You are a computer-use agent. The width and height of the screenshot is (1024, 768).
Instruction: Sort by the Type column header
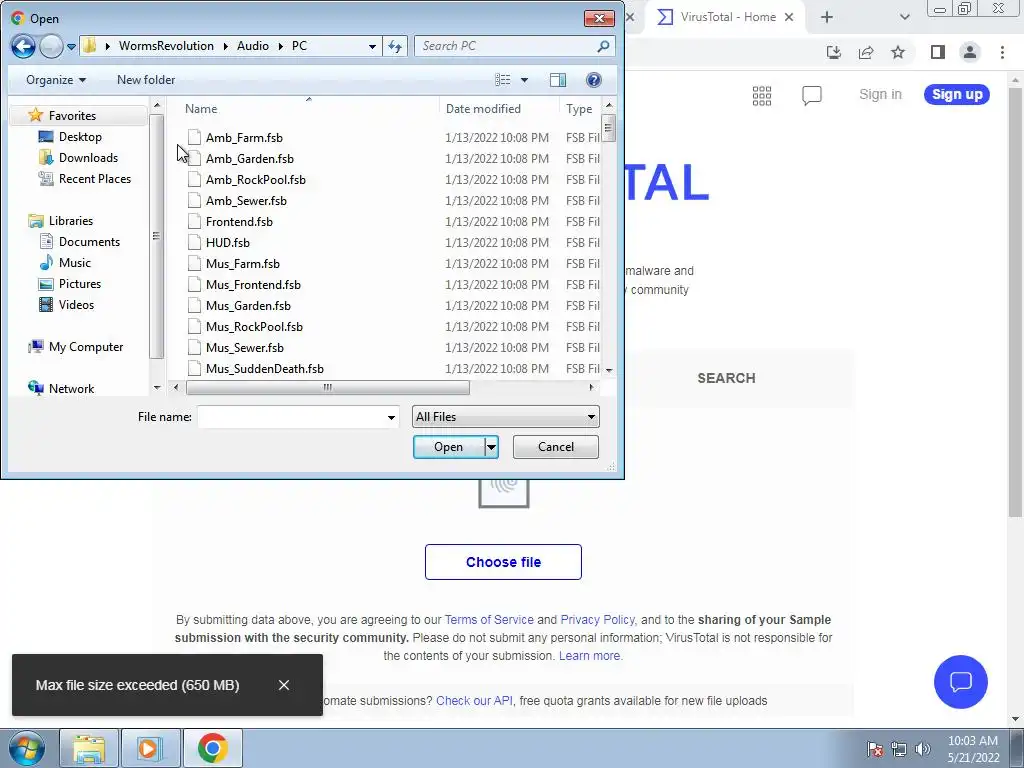pos(579,109)
